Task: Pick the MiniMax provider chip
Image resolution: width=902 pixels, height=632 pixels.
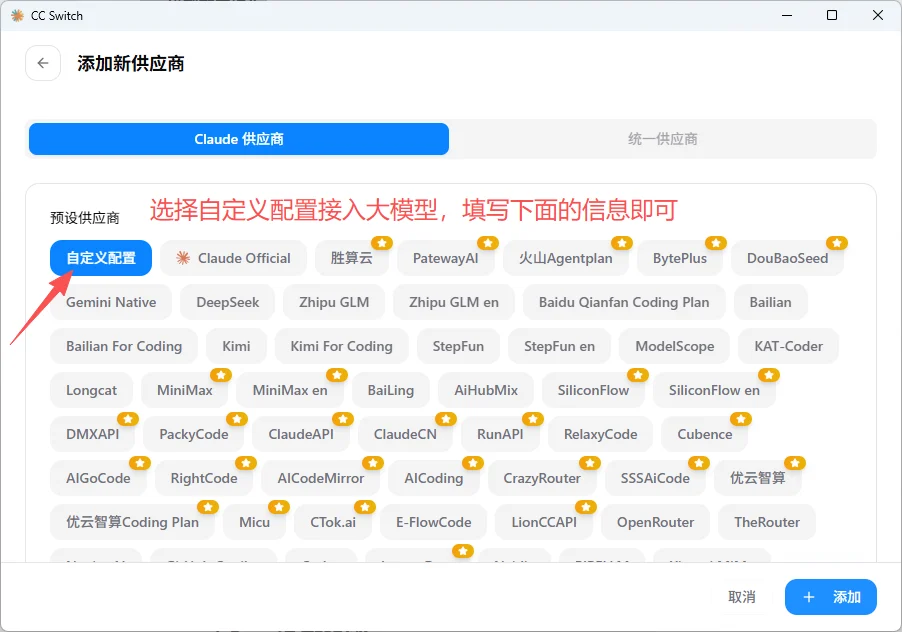Action: [185, 390]
